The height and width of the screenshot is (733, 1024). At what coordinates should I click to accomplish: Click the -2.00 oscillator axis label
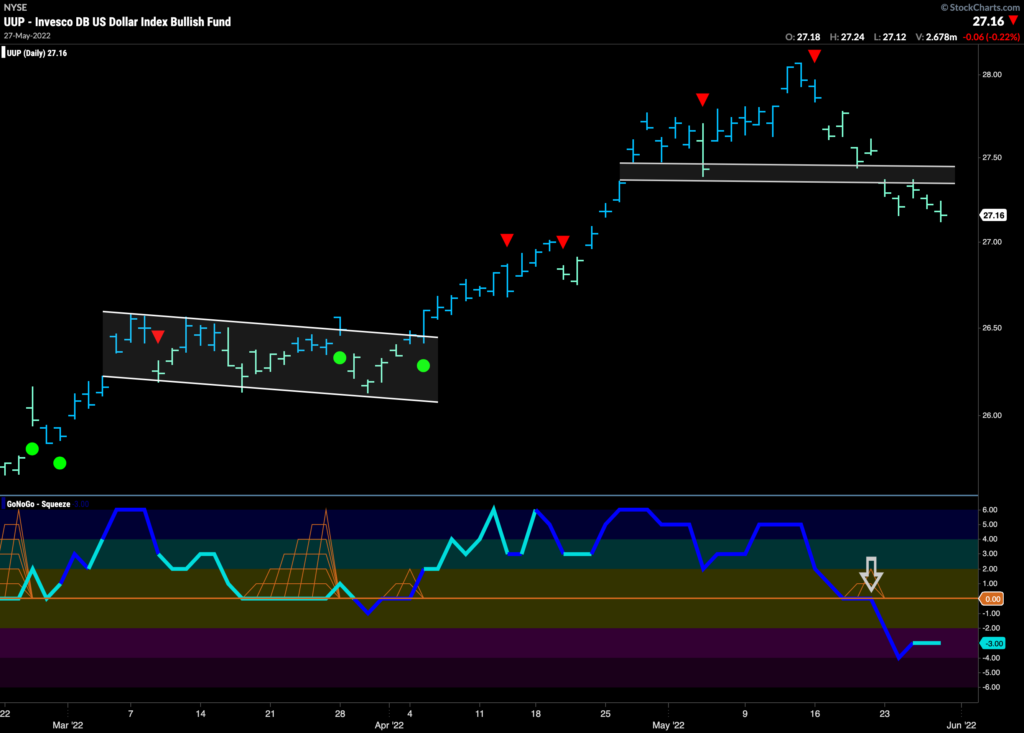tap(991, 628)
